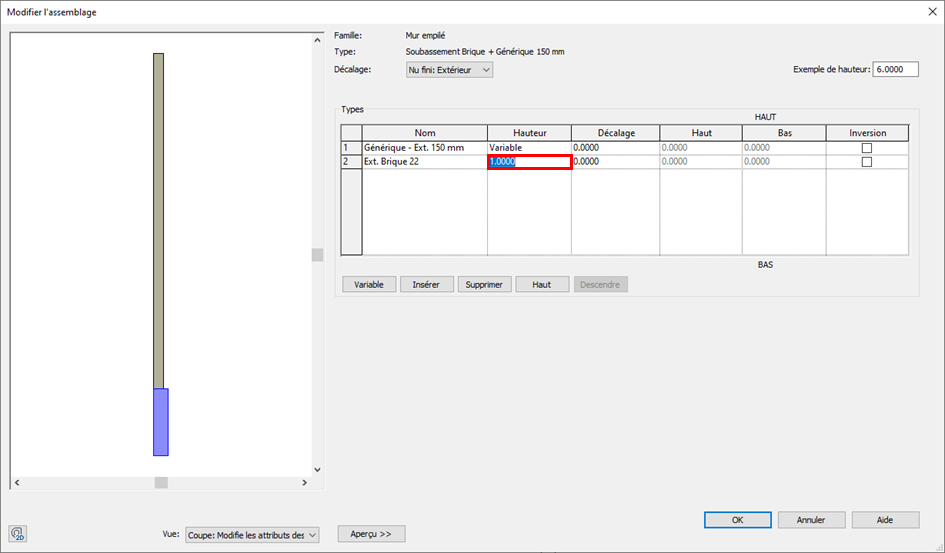Click the Exemple de hauteur input field
The image size is (945, 553).
pos(895,70)
